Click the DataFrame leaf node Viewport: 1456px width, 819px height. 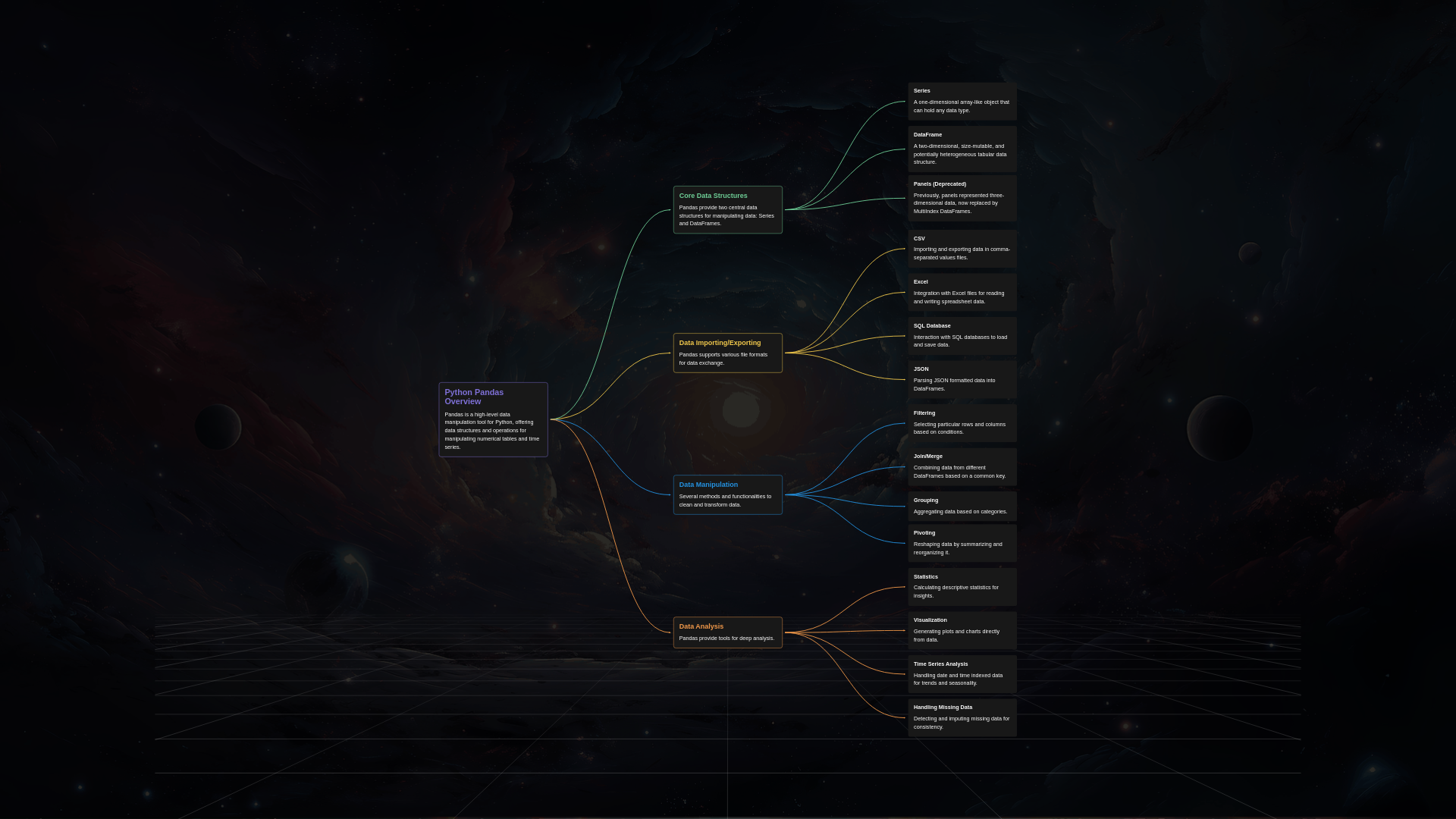[962, 149]
